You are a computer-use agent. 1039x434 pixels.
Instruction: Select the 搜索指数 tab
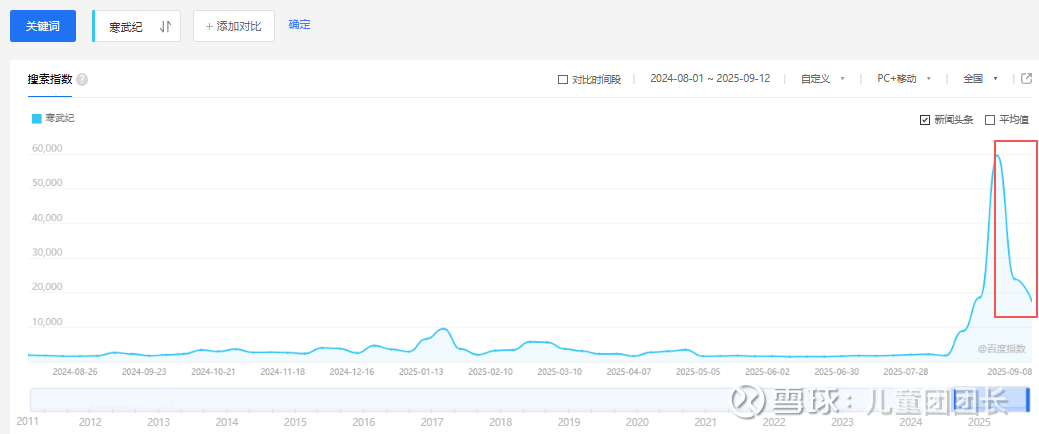(x=49, y=79)
